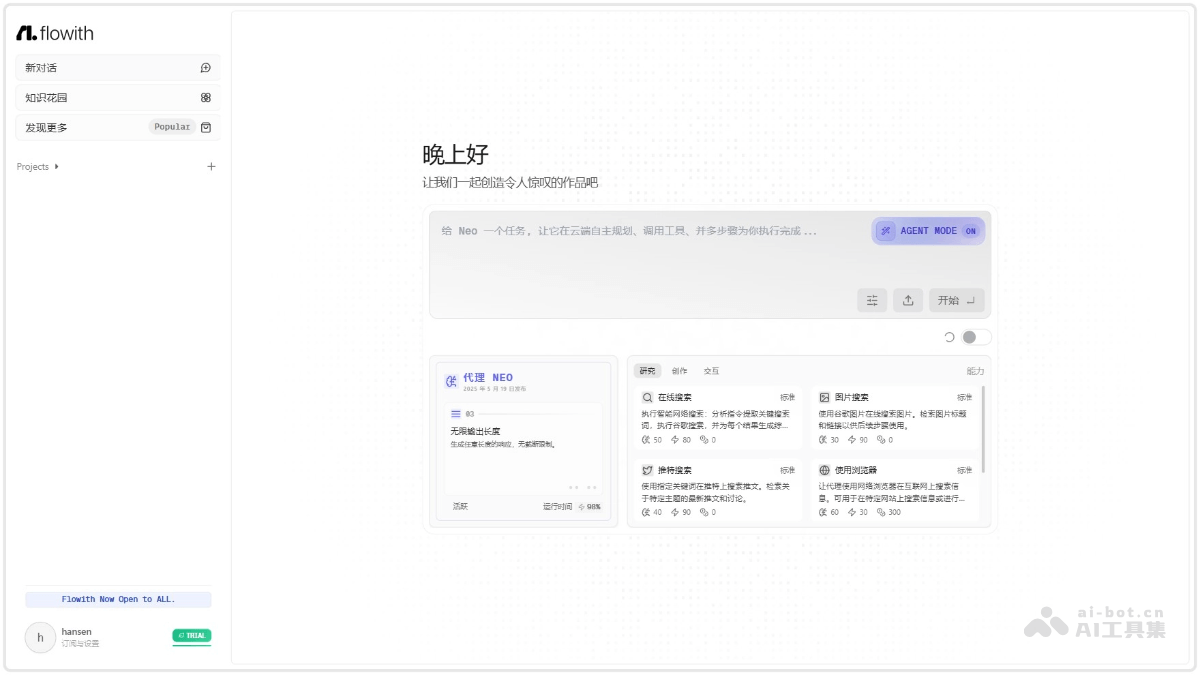Switch to the 交互 tab

pos(712,370)
